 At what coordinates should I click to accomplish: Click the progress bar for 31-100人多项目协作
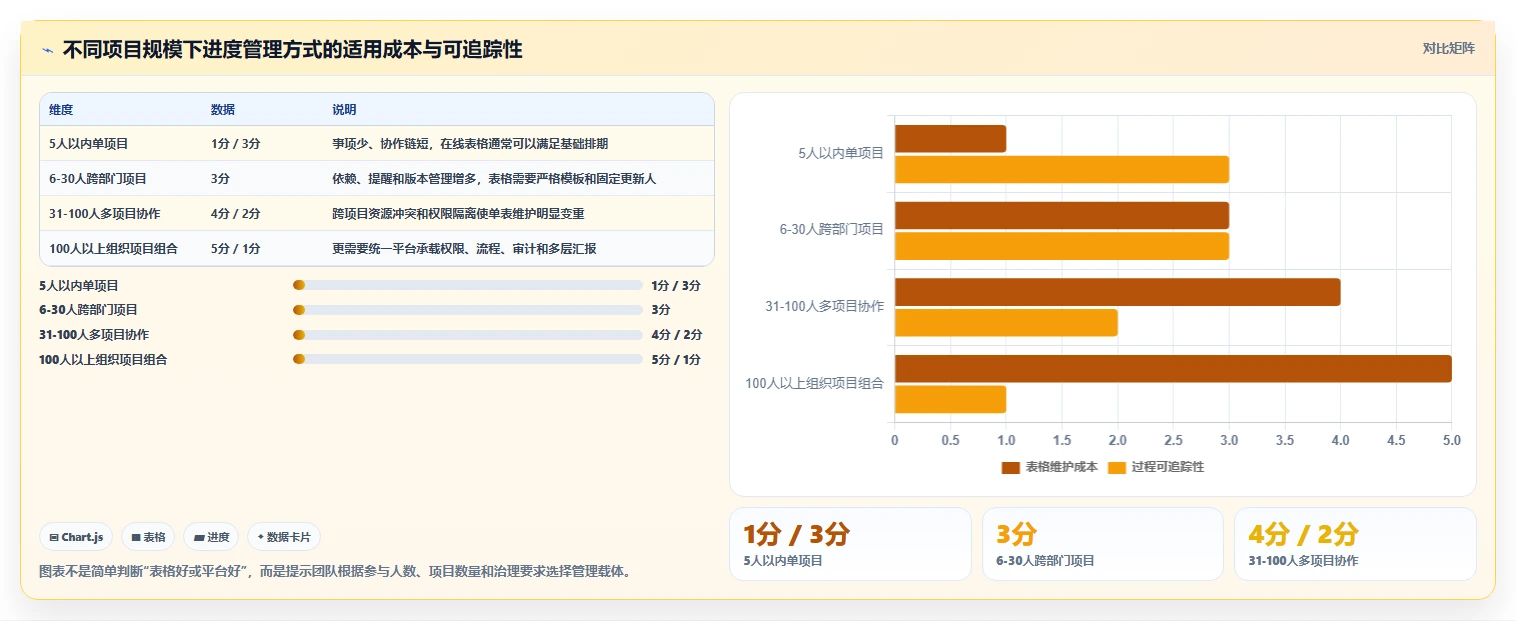pos(468,335)
